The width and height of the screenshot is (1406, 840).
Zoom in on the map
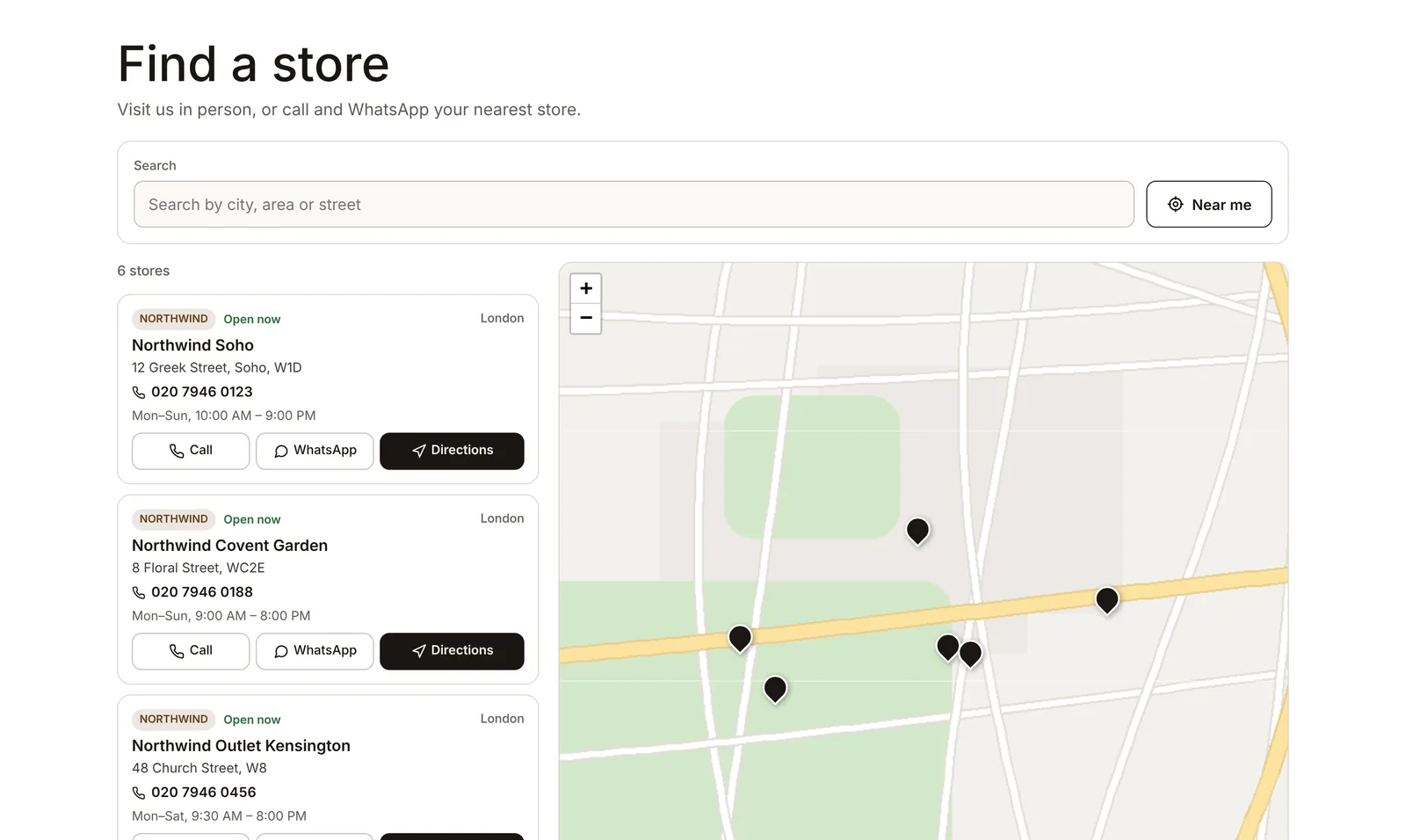pos(586,288)
